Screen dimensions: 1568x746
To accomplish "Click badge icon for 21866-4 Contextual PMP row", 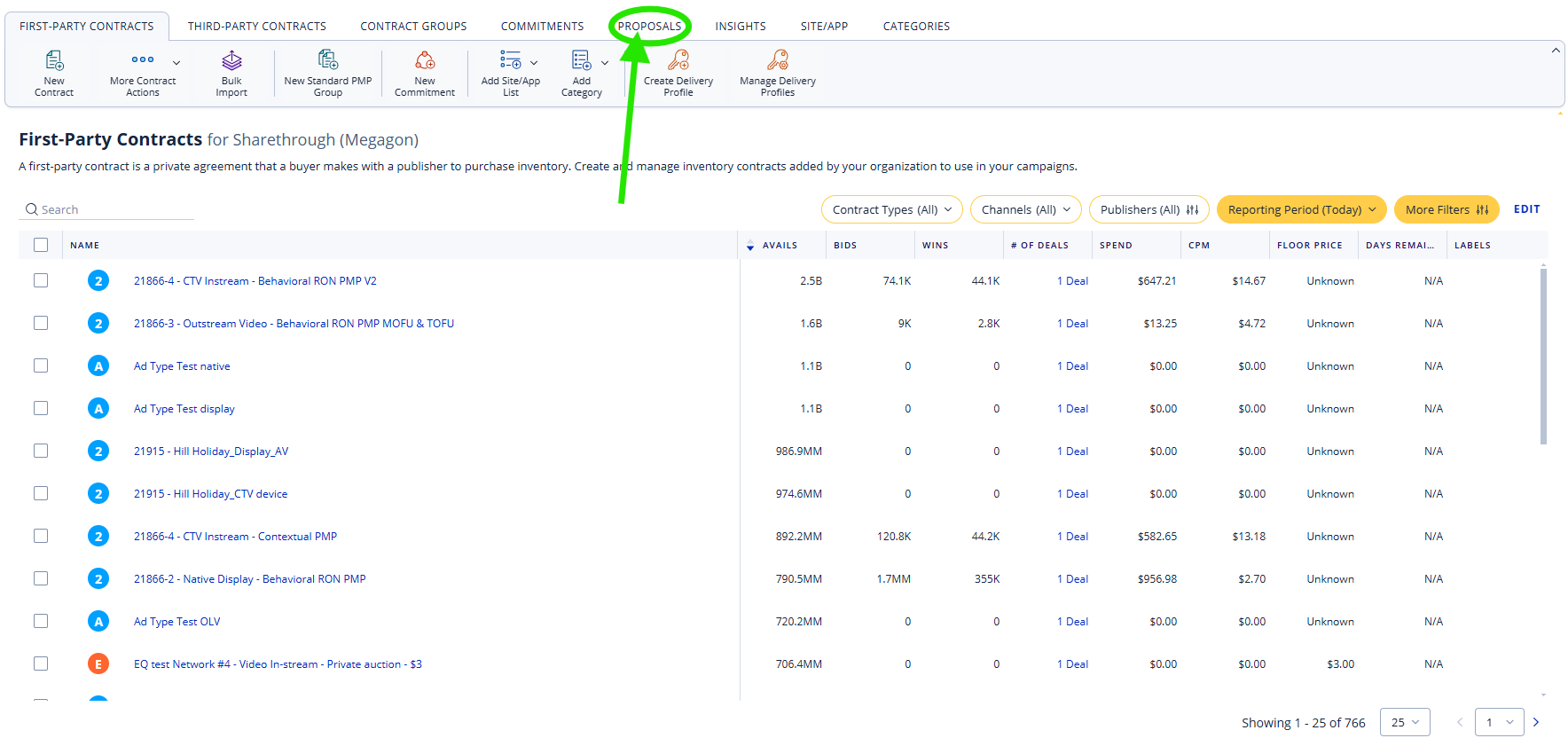I will pyautogui.click(x=98, y=536).
